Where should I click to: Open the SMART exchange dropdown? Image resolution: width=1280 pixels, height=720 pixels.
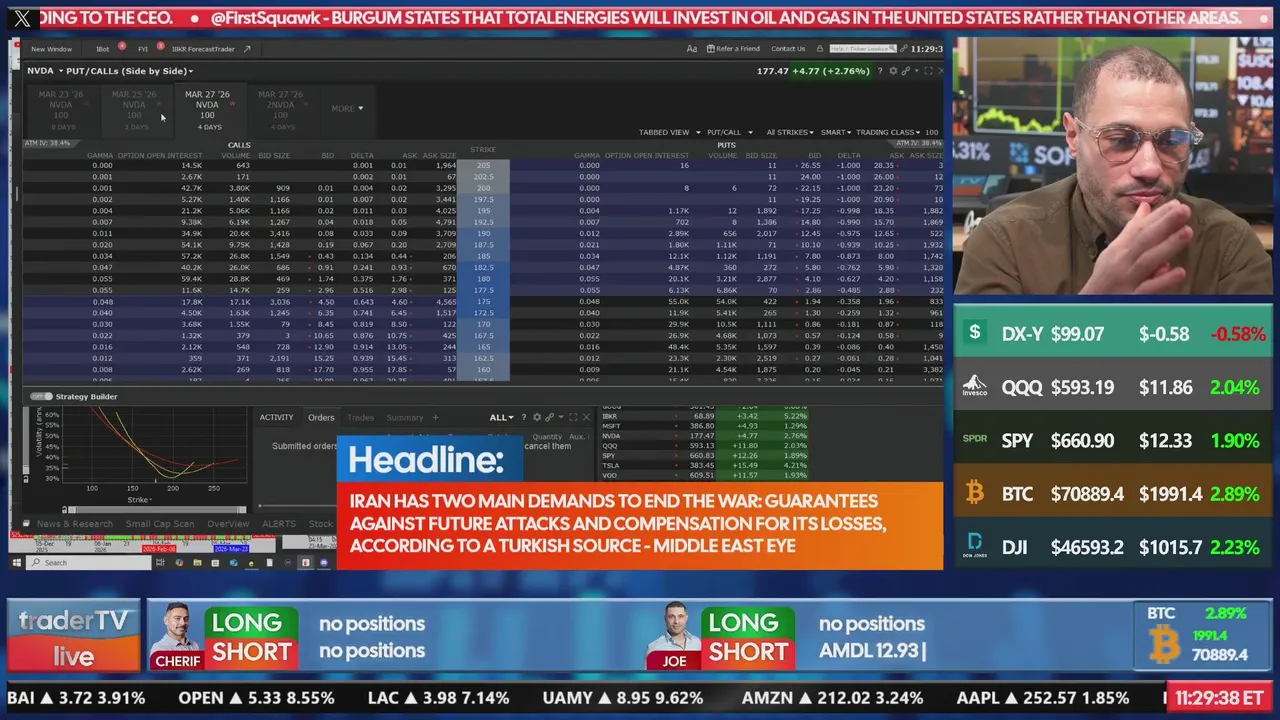click(x=836, y=132)
